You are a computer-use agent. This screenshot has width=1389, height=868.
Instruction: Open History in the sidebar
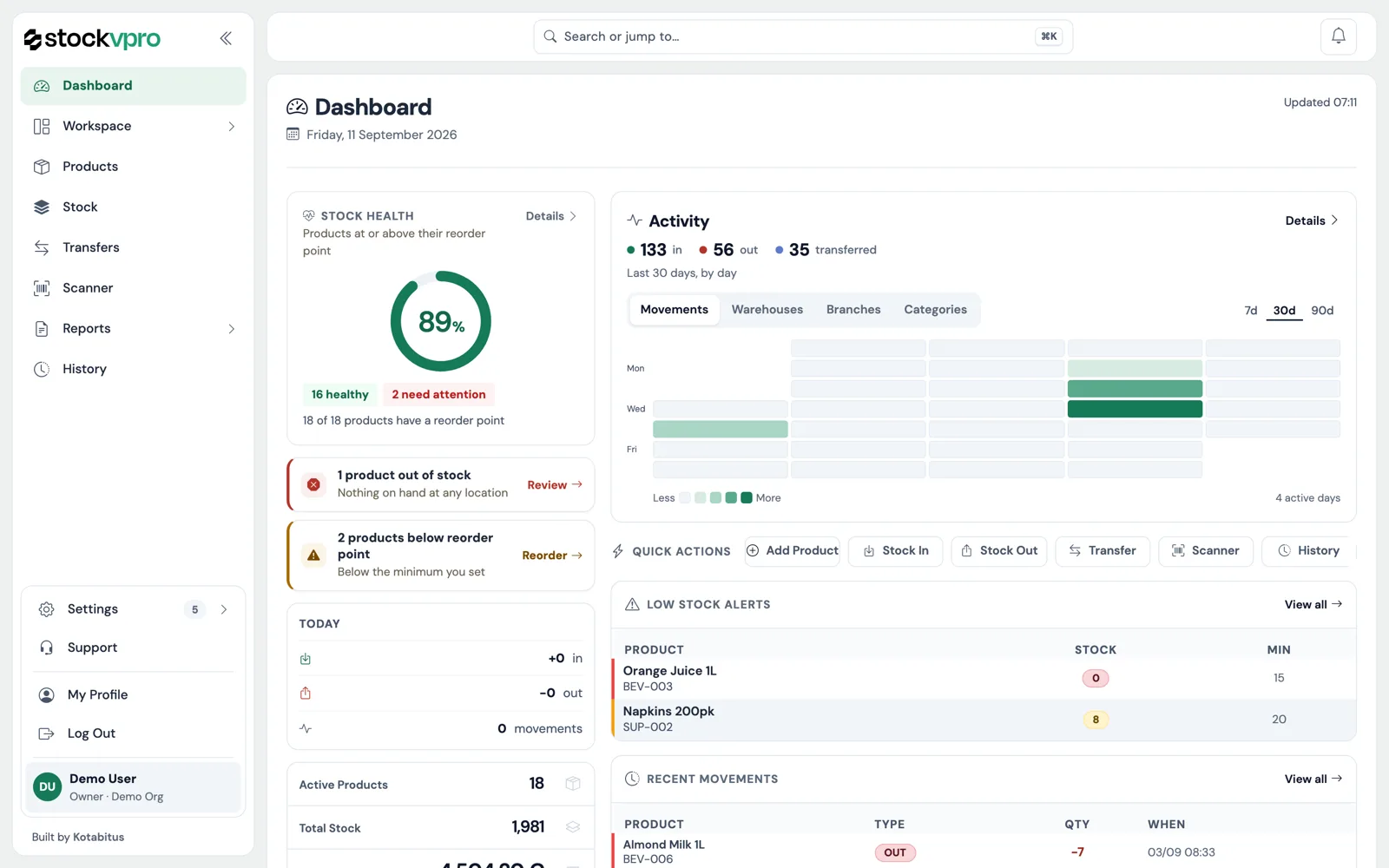pyautogui.click(x=133, y=369)
